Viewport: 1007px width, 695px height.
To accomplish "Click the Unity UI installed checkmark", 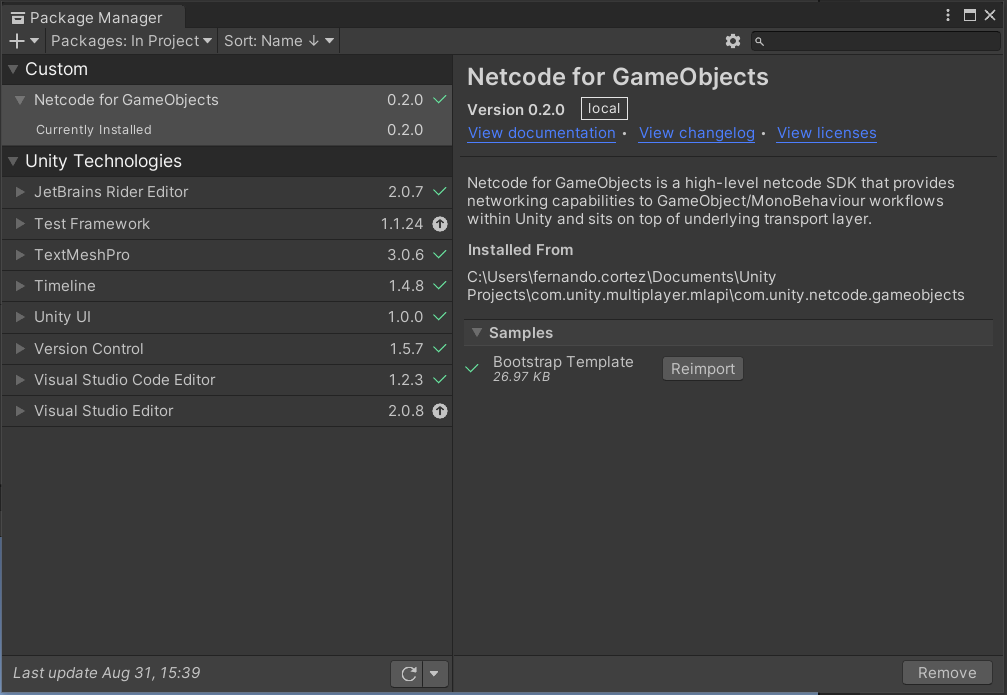I will [x=440, y=316].
